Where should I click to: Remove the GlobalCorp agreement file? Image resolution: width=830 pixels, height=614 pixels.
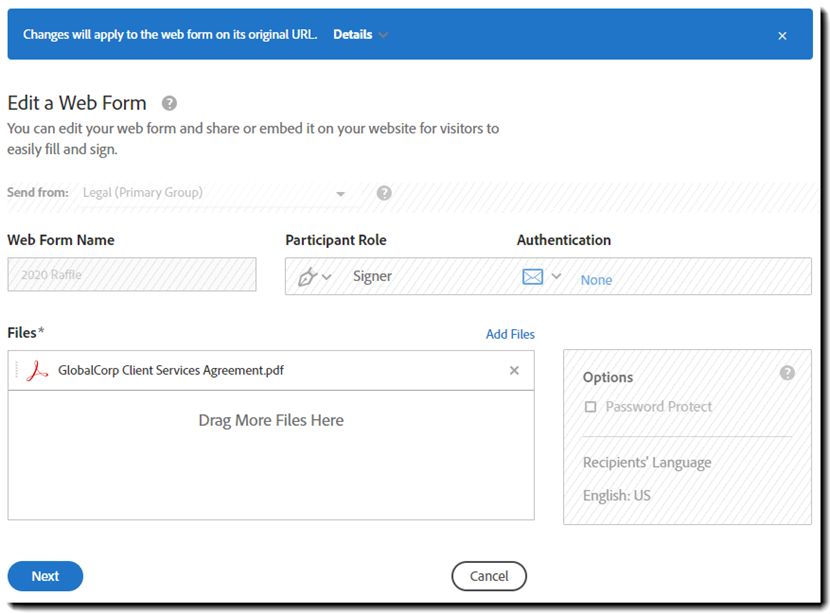pos(514,371)
